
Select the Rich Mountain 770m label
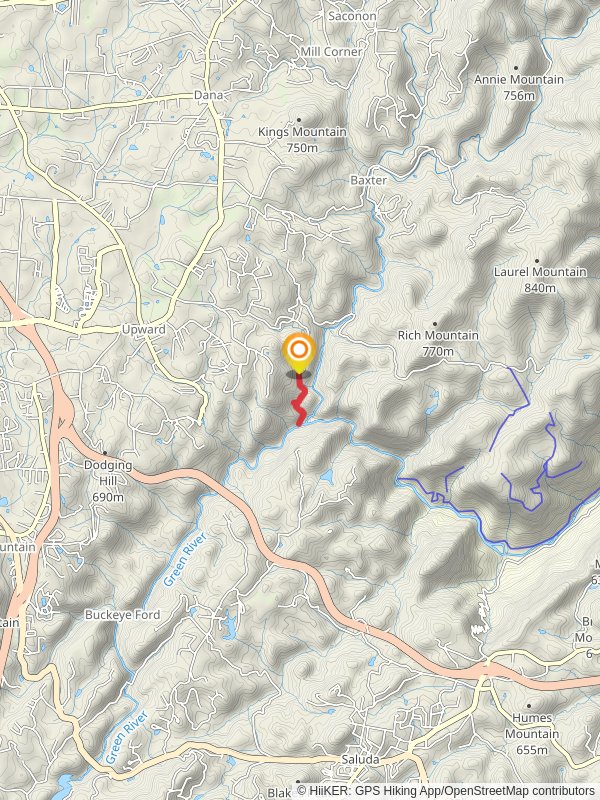[438, 343]
